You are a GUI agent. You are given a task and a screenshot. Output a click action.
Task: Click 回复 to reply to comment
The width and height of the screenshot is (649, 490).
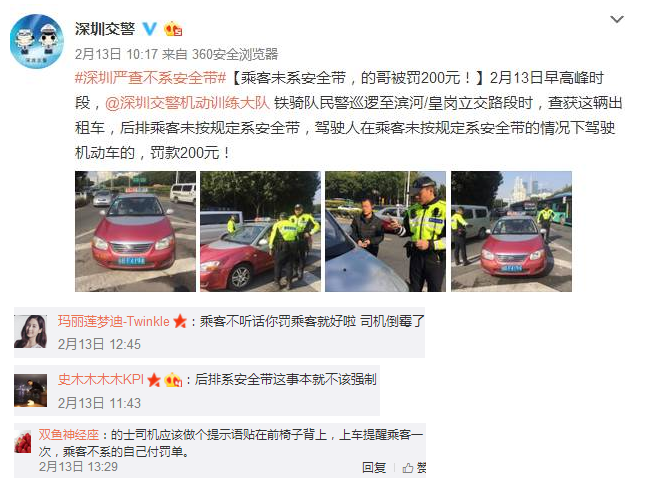pyautogui.click(x=374, y=468)
